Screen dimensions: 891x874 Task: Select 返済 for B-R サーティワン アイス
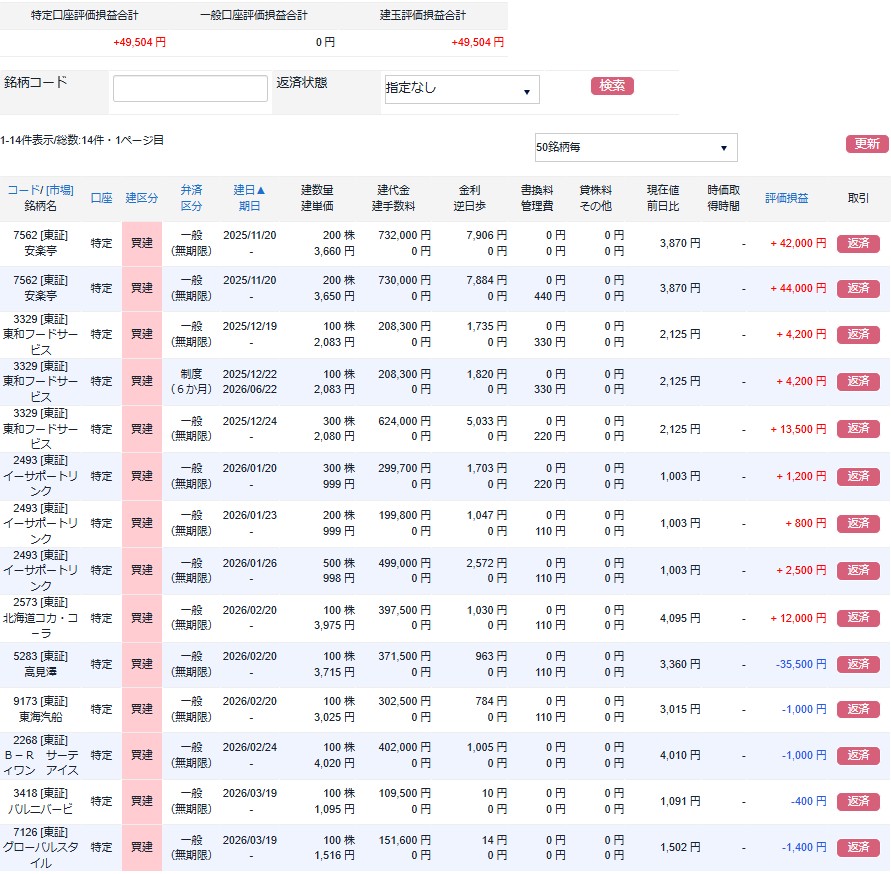[858, 756]
